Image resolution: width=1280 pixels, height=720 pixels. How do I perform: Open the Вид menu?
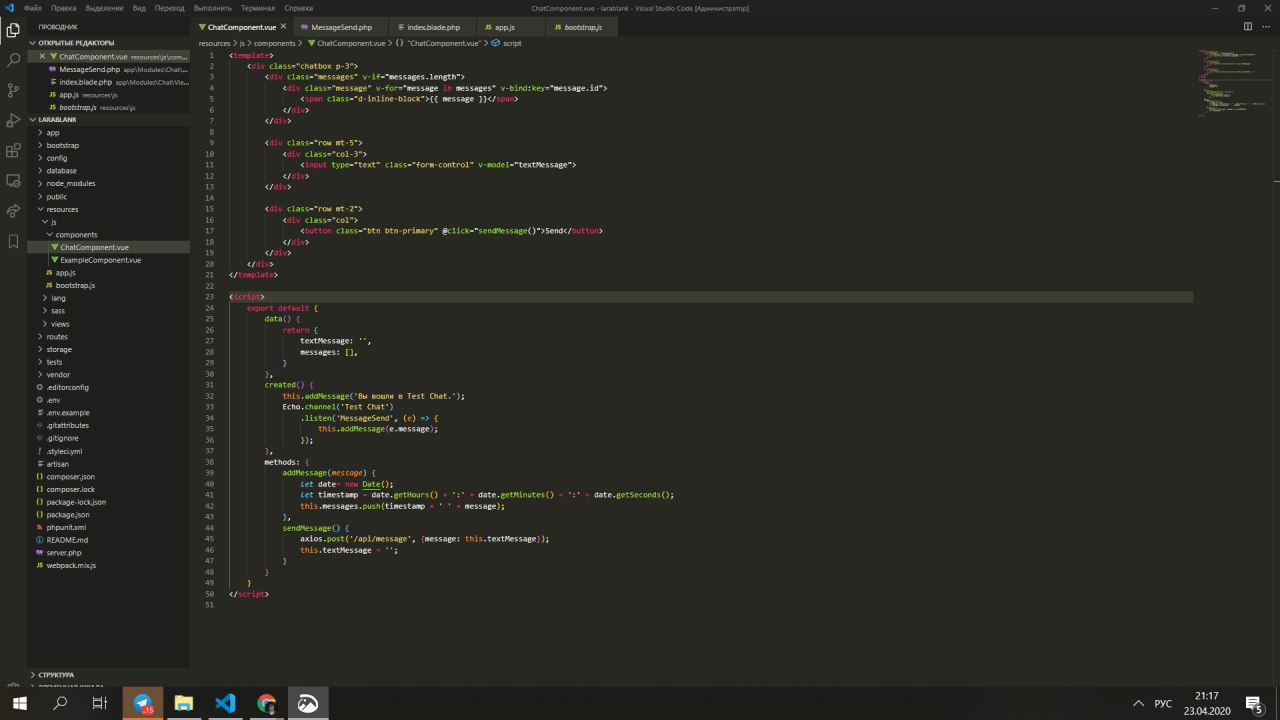[x=139, y=7]
